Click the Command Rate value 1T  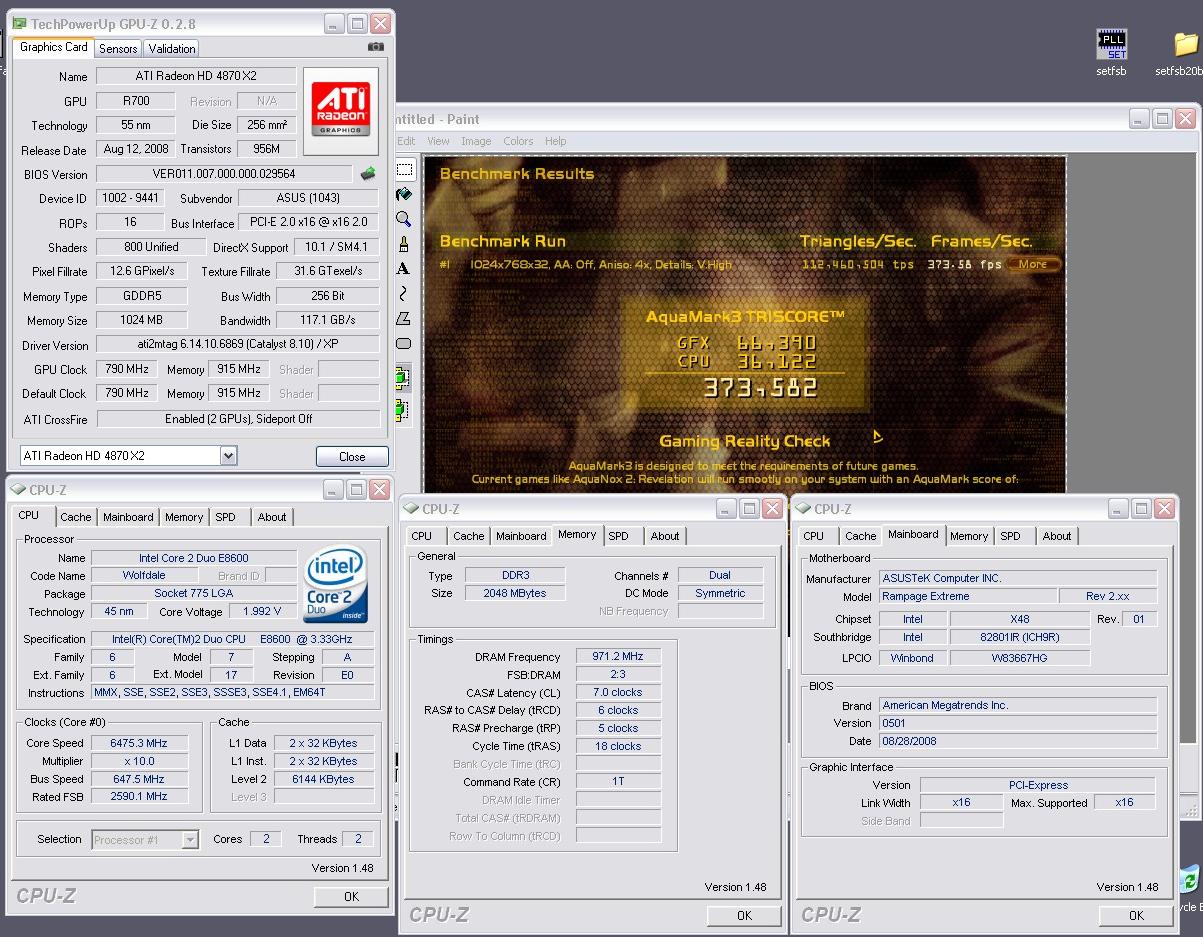click(x=618, y=781)
